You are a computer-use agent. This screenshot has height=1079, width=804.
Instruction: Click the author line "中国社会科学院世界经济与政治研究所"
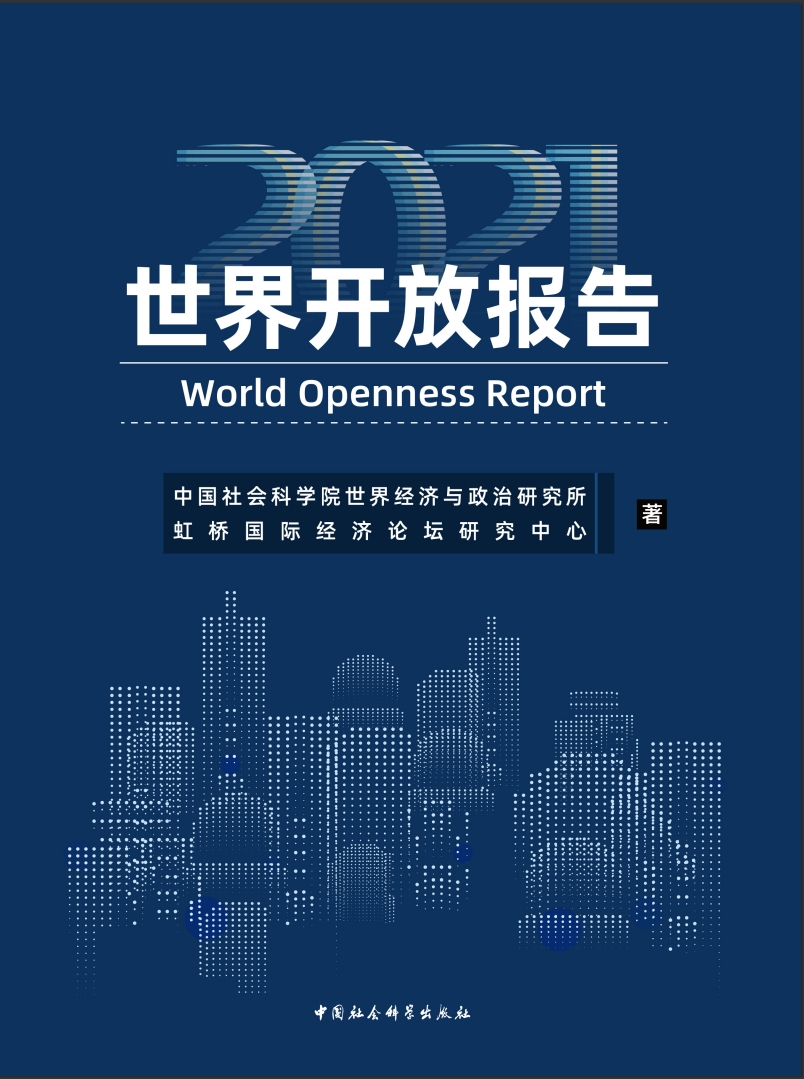click(x=379, y=496)
